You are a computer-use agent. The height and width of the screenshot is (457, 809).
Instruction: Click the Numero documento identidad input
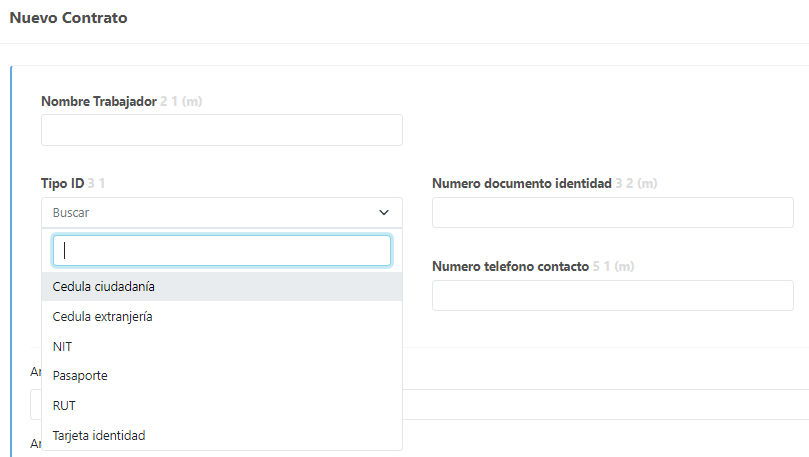point(612,213)
